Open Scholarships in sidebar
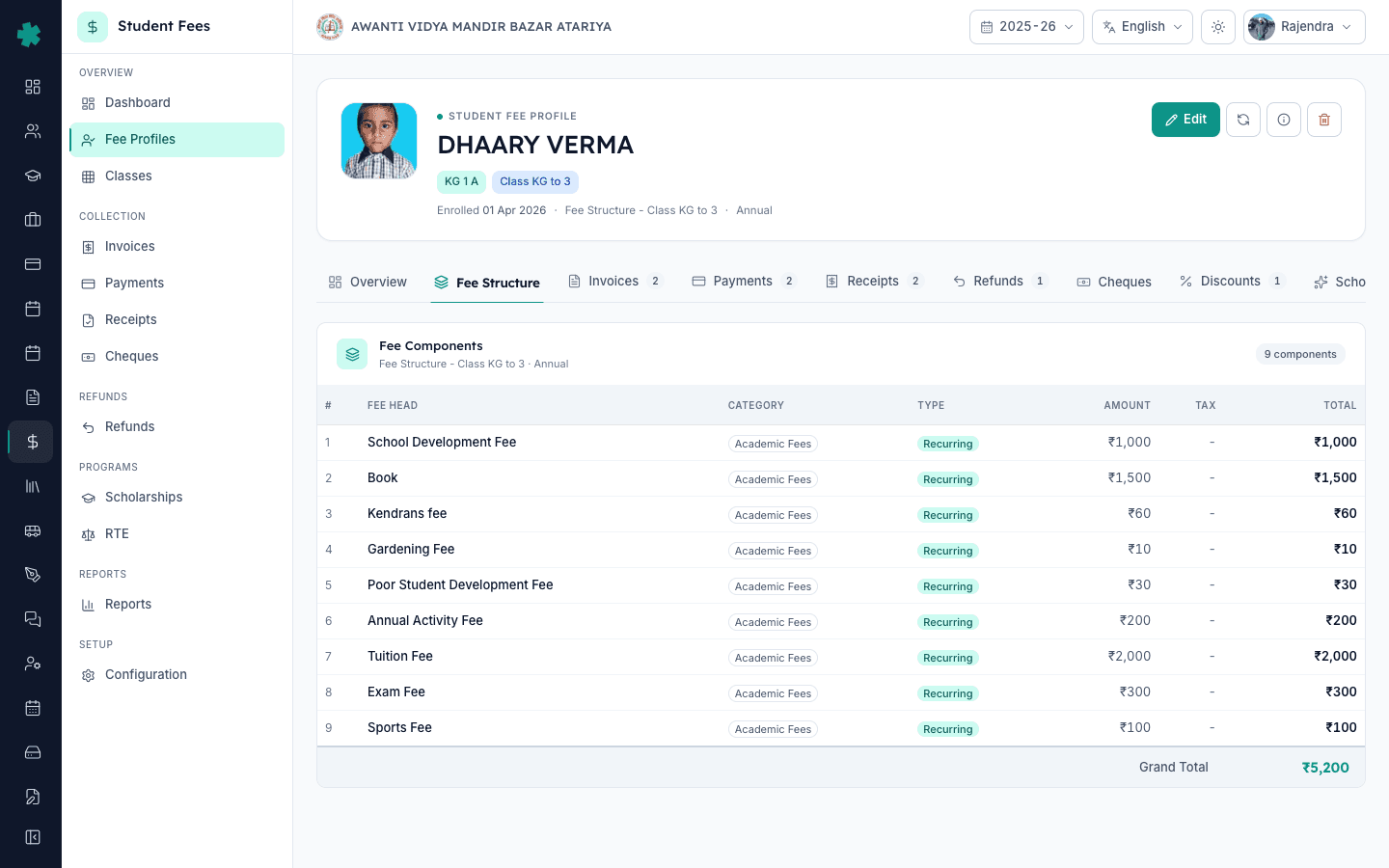This screenshot has width=1389, height=868. click(177, 498)
